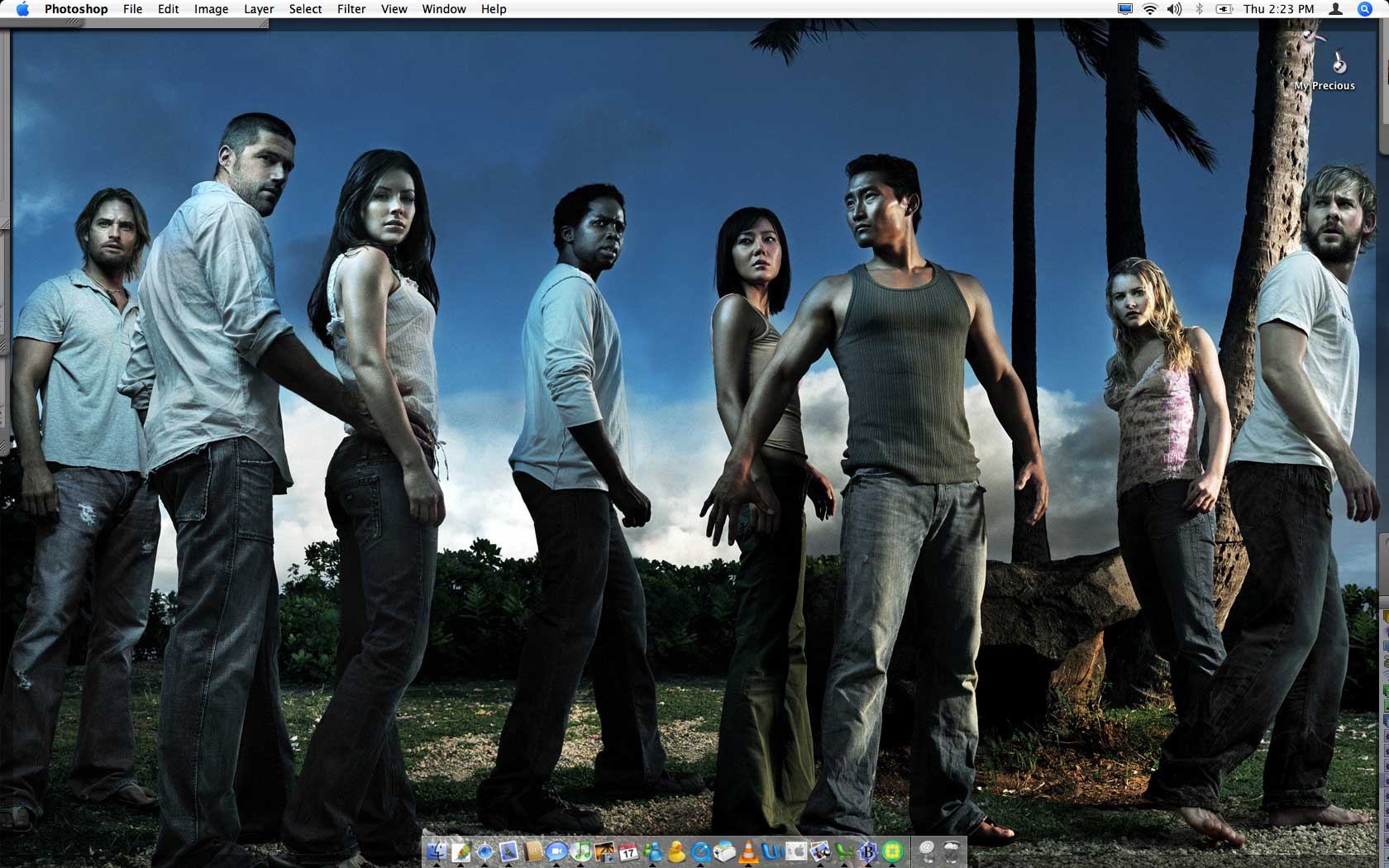Open the Photoshop application menu
This screenshot has height=868, width=1389.
pos(76,9)
